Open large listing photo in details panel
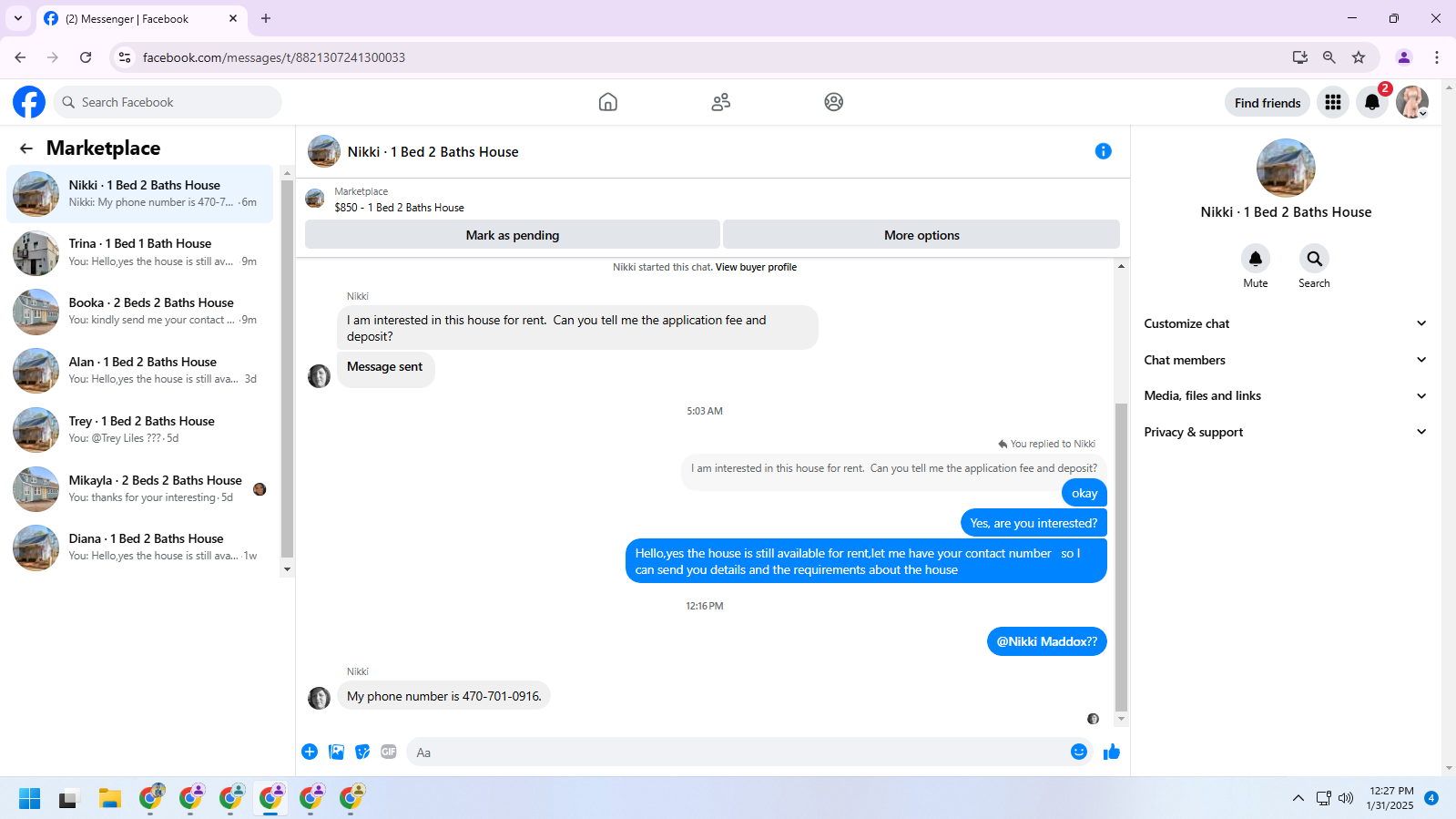 (x=1286, y=168)
